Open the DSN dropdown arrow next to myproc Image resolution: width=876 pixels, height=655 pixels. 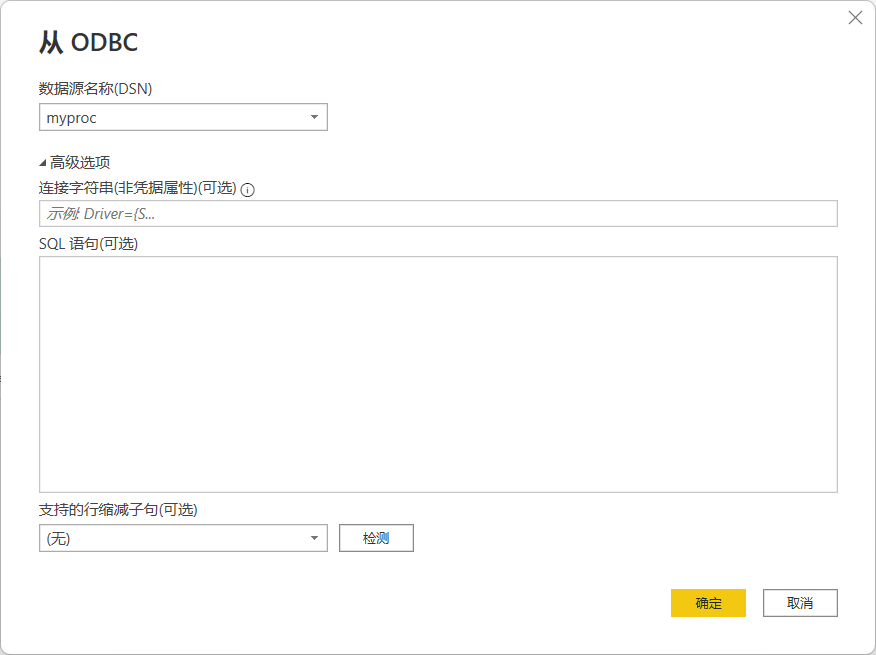[x=314, y=118]
